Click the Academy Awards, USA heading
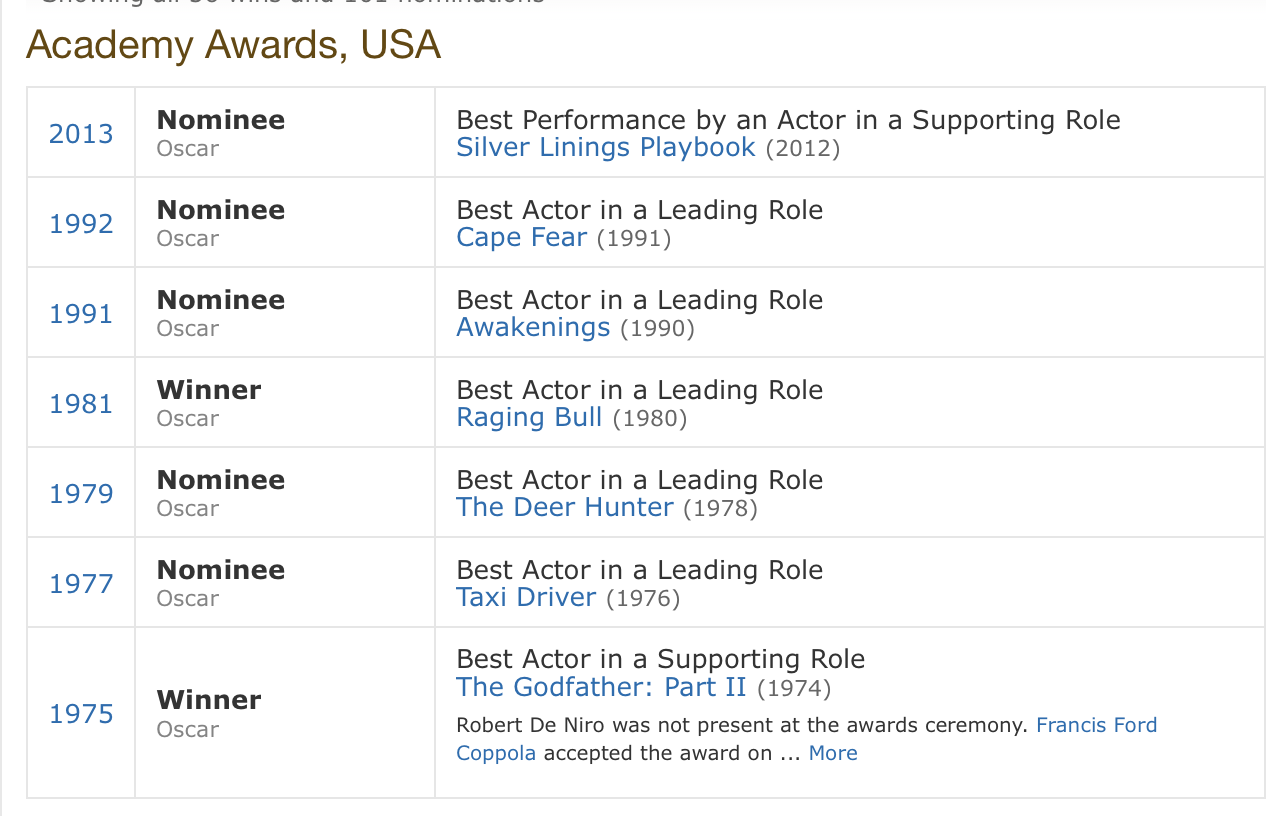Screen dimensions: 1286x816 233,45
